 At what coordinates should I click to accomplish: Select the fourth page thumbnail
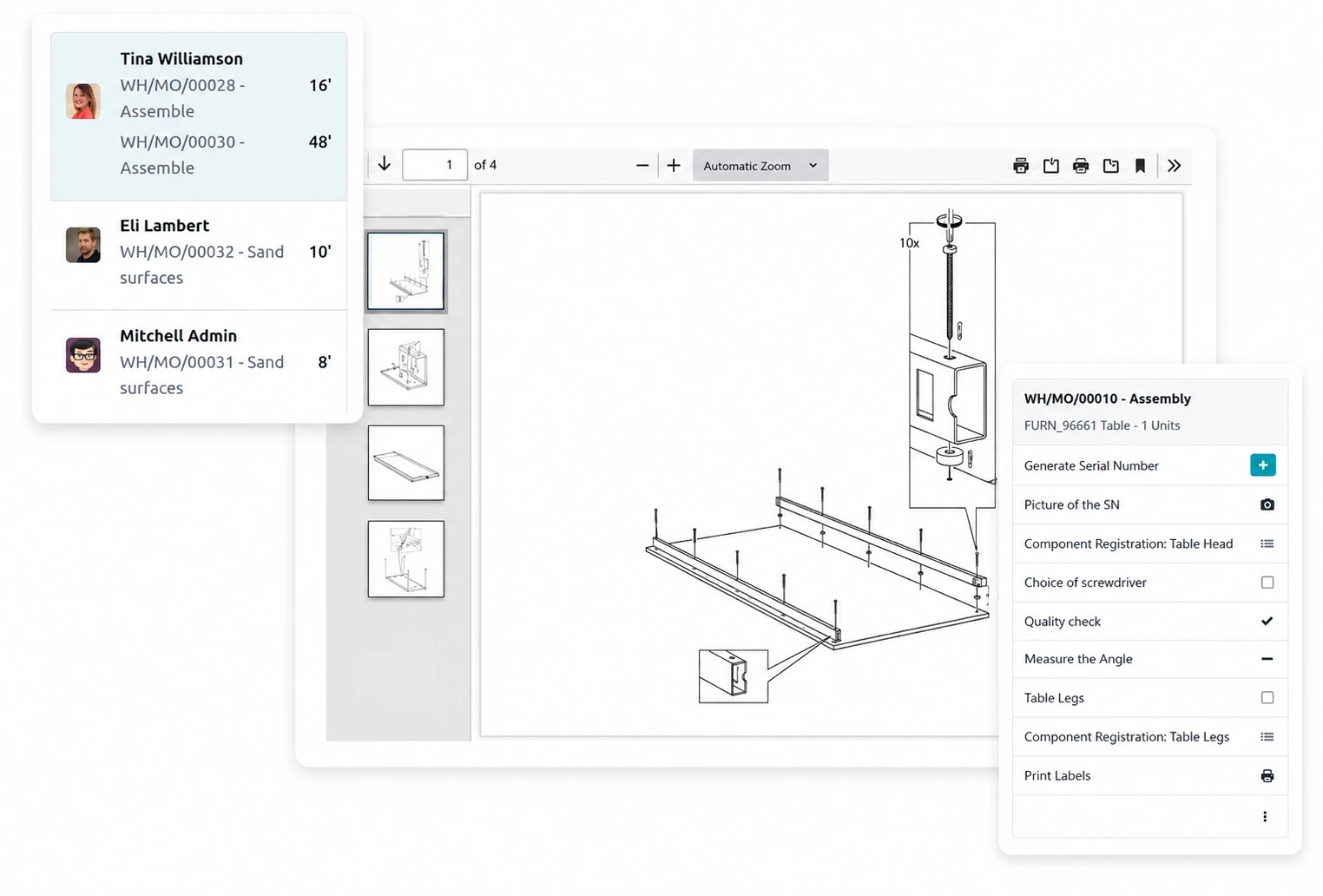coord(405,559)
